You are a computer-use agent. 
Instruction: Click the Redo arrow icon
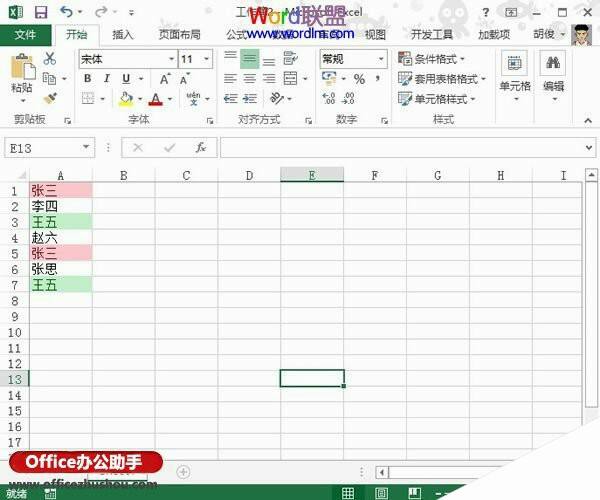[101, 12]
